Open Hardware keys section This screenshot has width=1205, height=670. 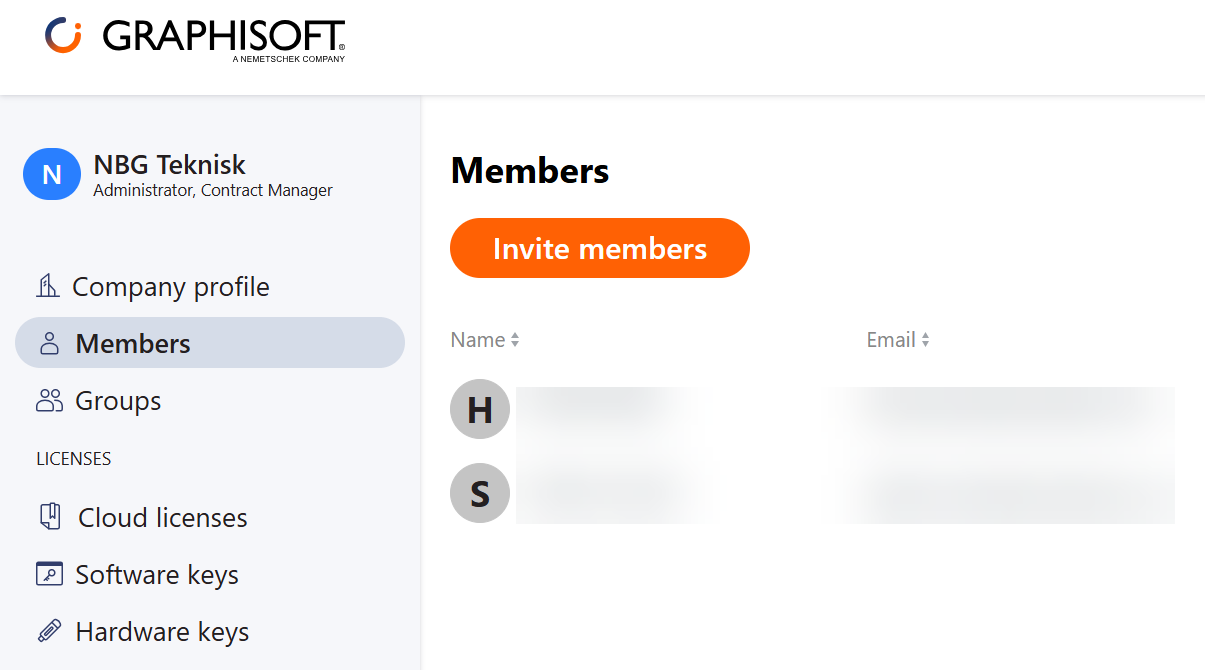point(162,632)
